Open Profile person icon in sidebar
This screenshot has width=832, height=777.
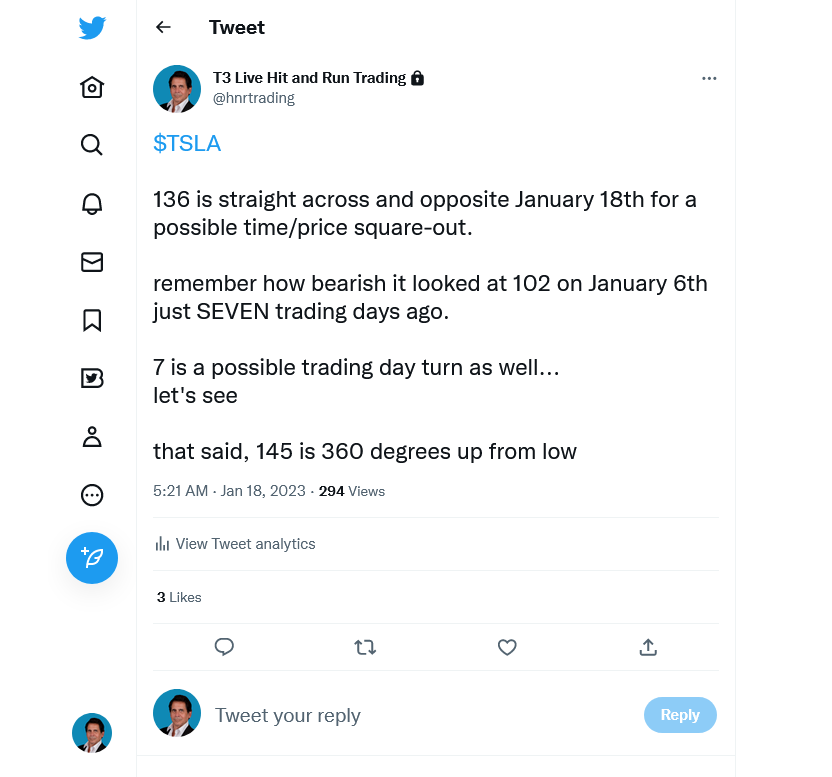pos(92,437)
